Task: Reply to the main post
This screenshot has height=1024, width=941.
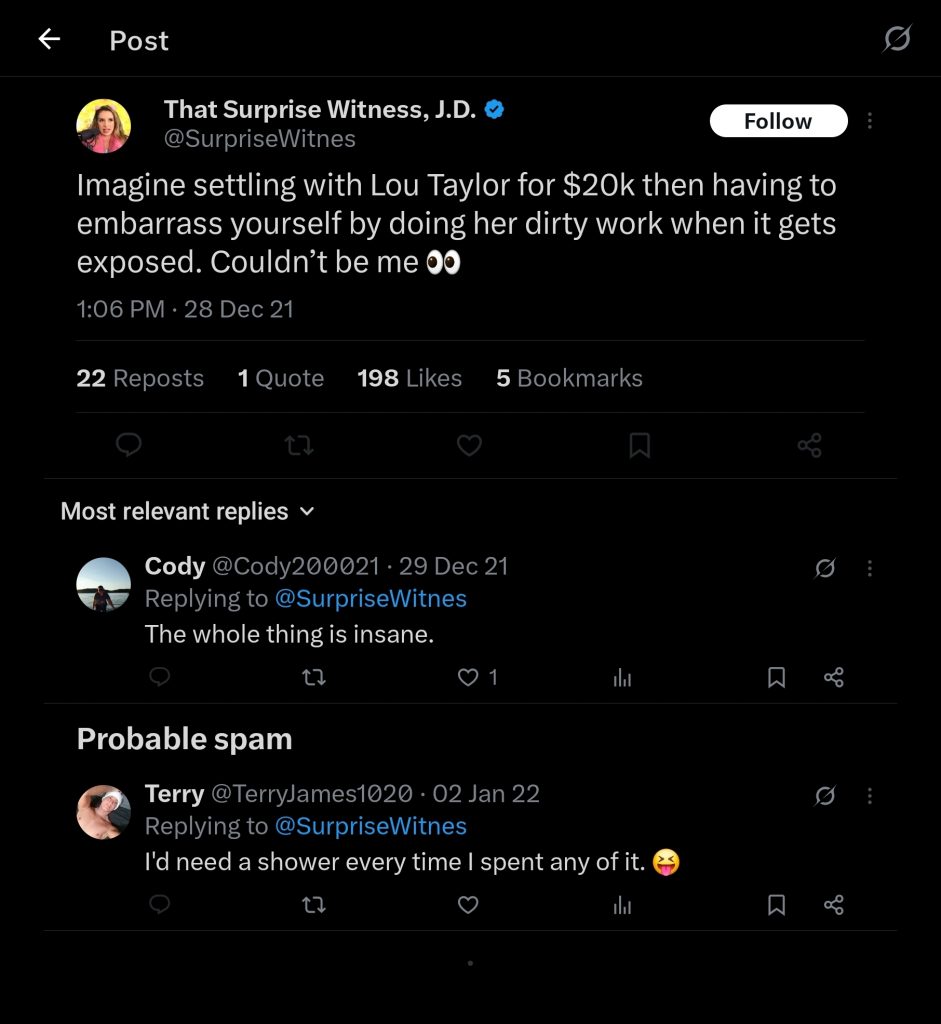Action: tap(128, 445)
